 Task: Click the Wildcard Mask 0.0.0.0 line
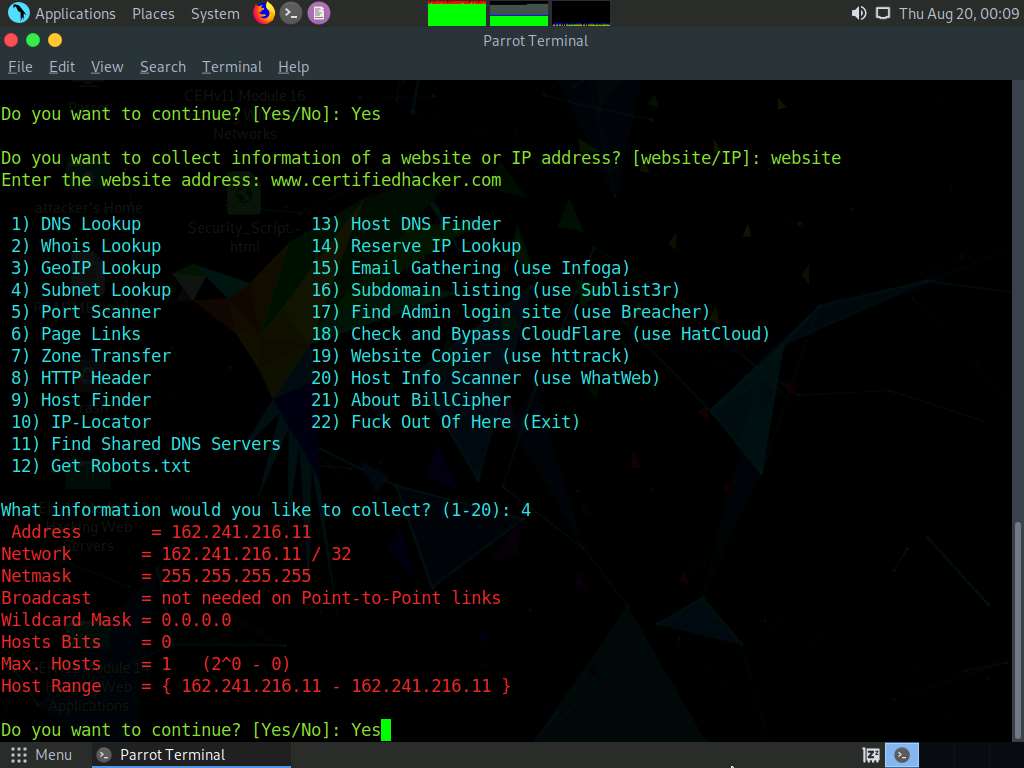tap(116, 620)
